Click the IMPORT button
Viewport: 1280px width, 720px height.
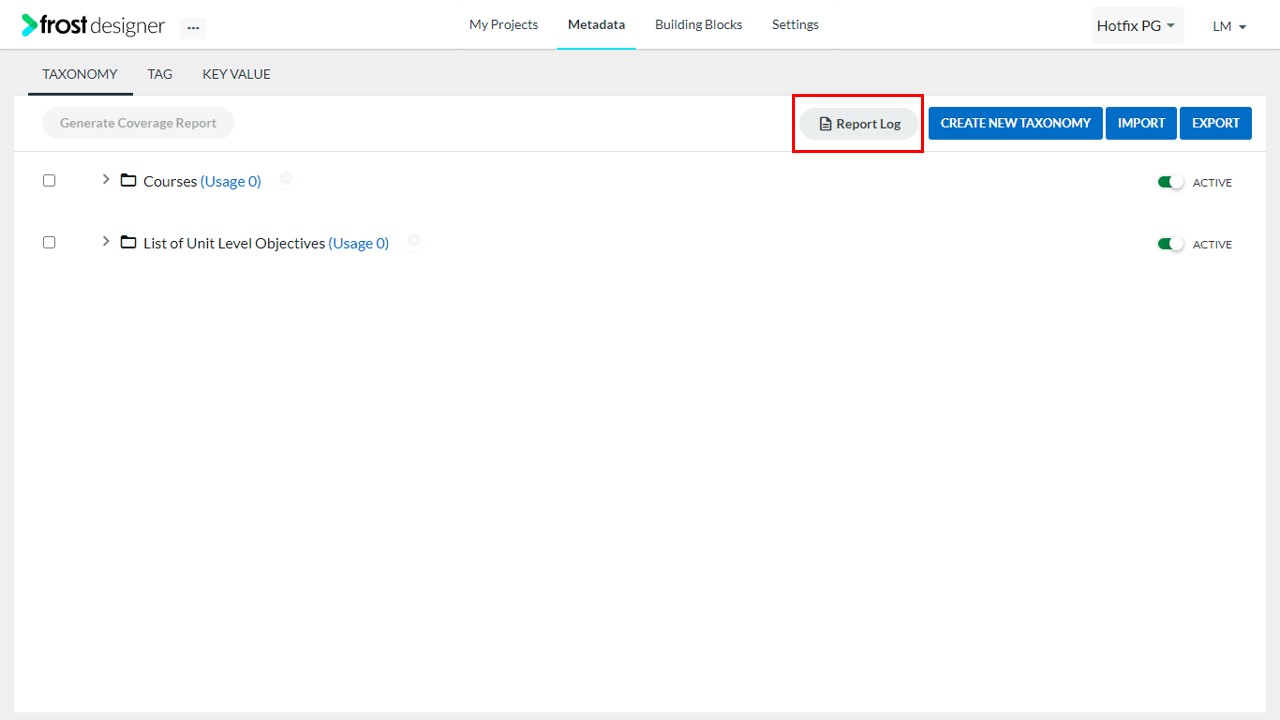coord(1142,123)
